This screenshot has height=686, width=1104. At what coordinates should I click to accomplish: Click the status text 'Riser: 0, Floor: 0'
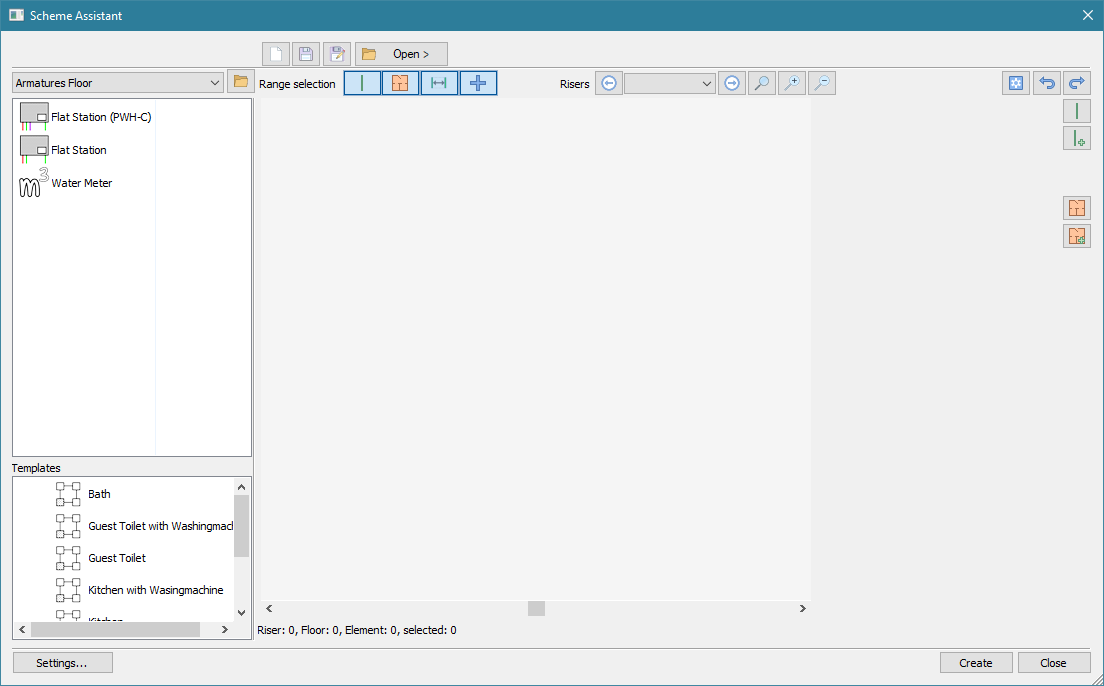pos(299,630)
